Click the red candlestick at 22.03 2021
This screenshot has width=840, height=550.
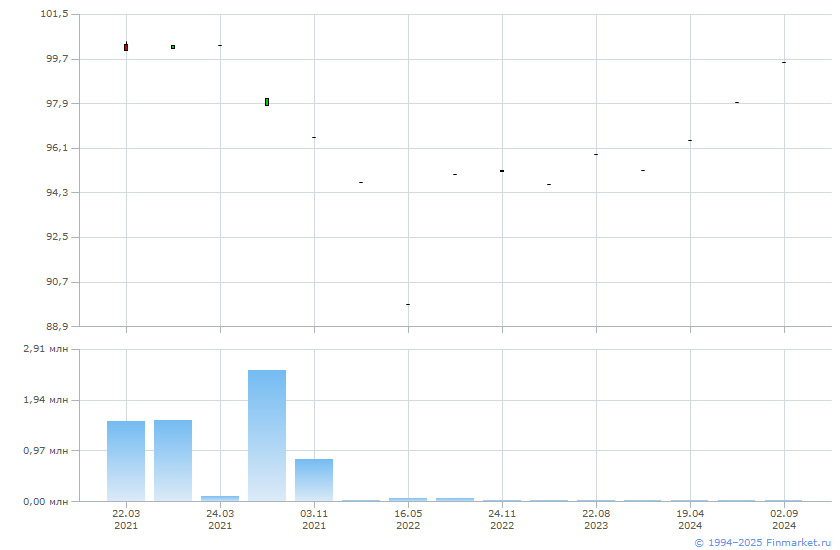point(126,47)
